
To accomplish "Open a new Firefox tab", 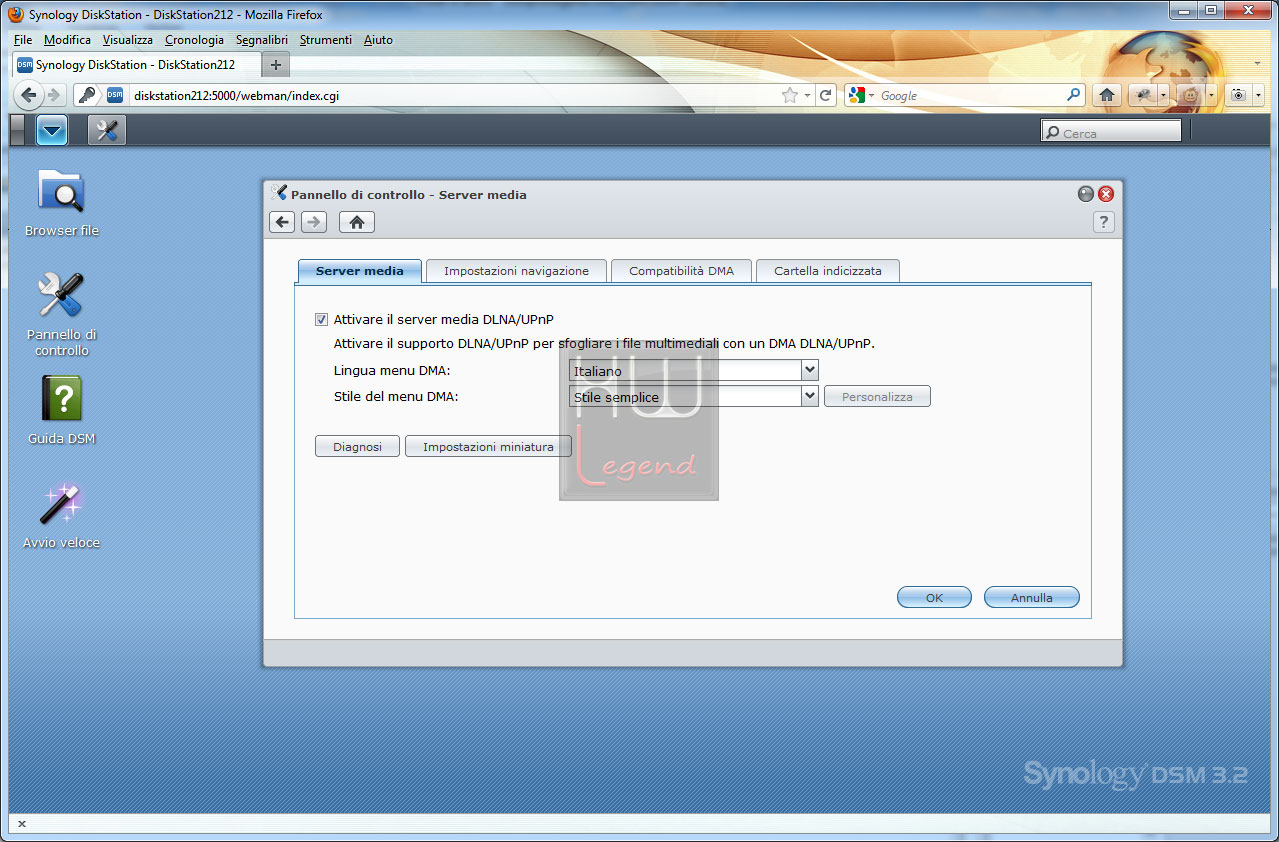I will click(x=277, y=64).
